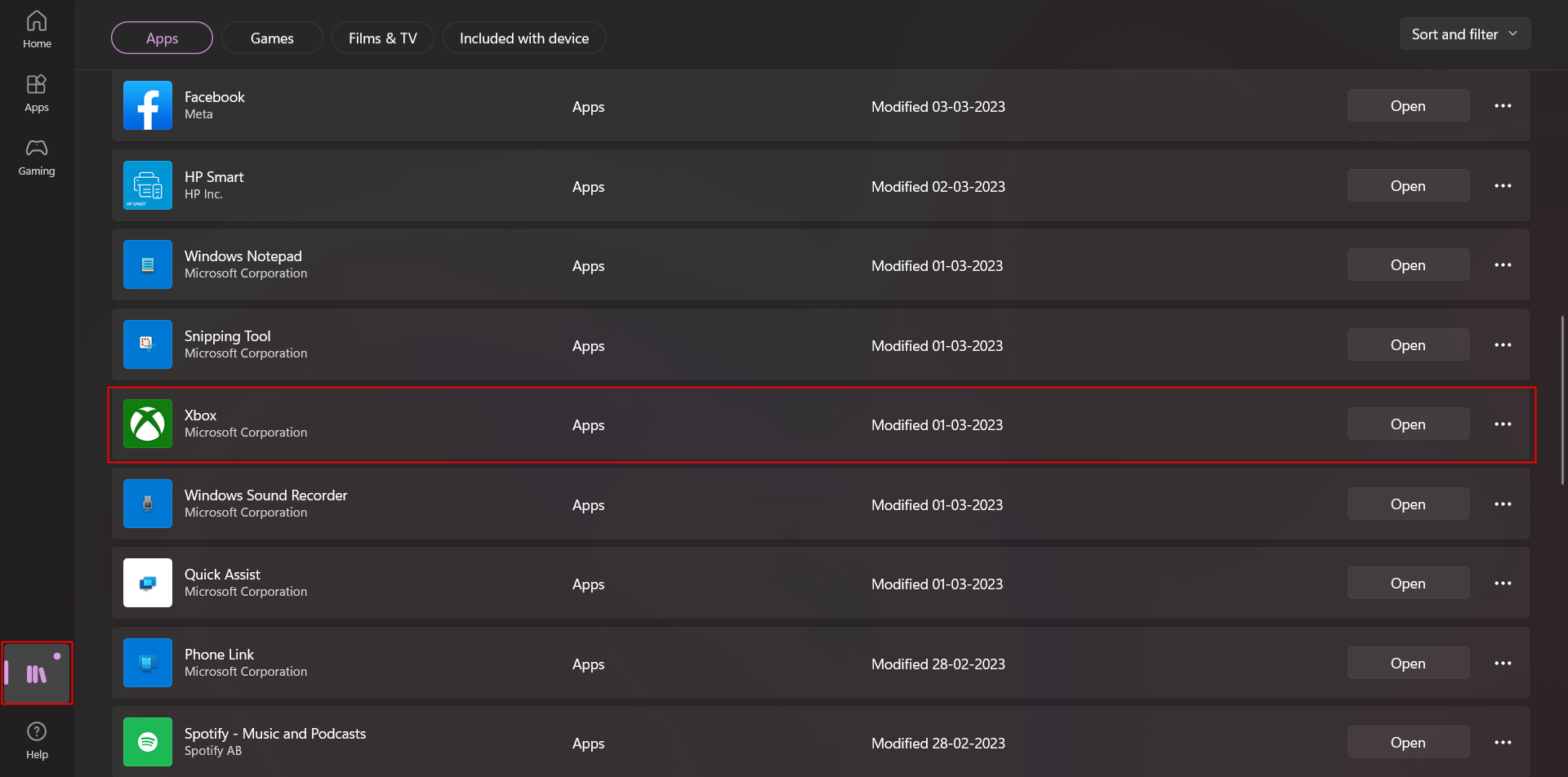Click the Facebook app icon

coord(148,105)
